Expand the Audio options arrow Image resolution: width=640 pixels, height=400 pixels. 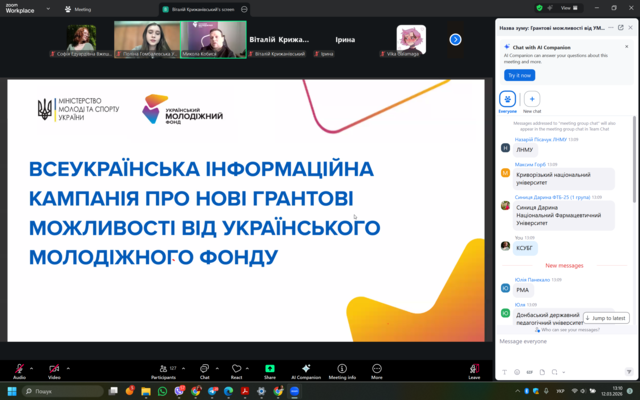click(x=32, y=366)
